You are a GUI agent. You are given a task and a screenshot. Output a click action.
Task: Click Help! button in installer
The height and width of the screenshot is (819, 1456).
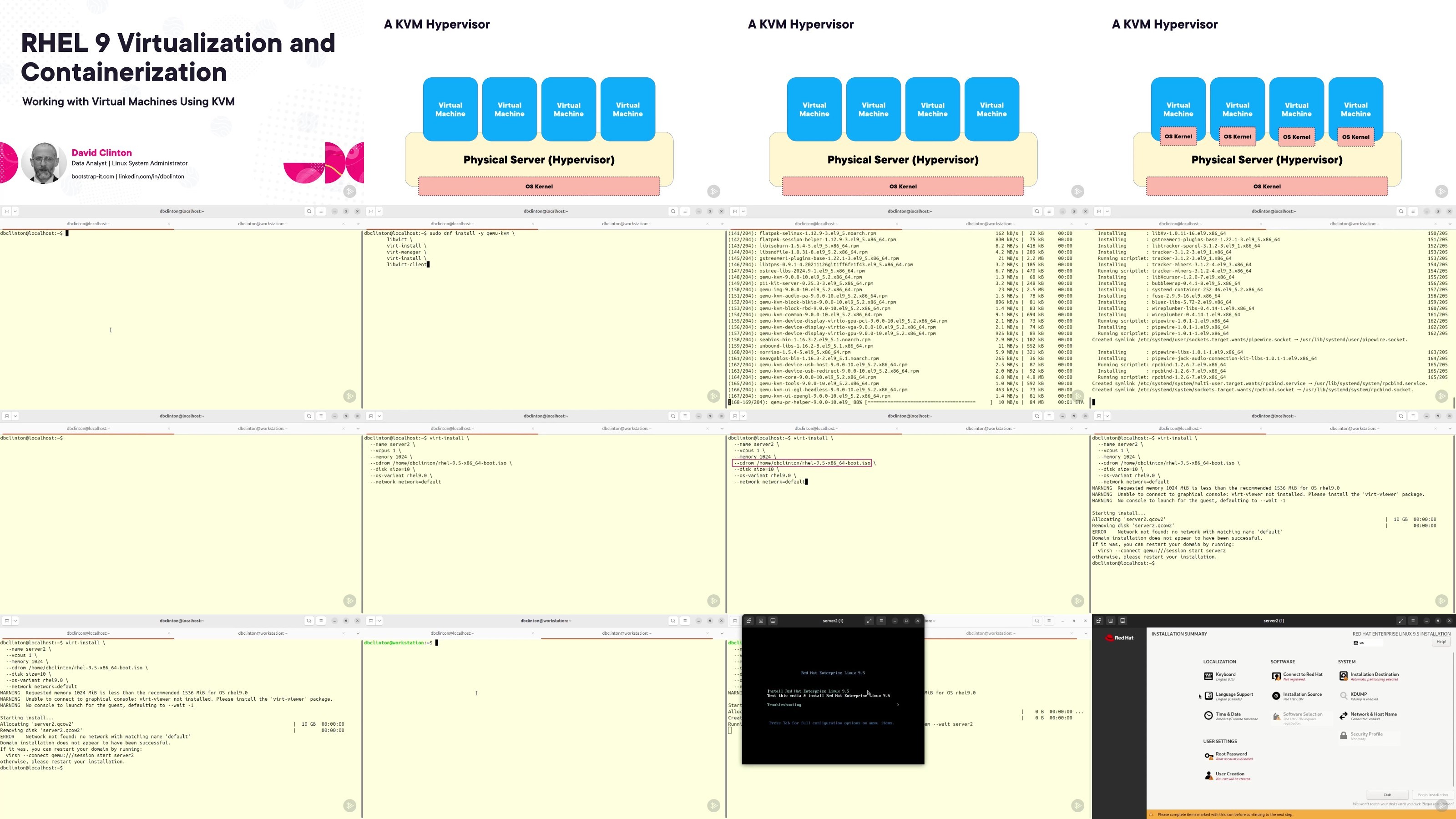point(1441,642)
